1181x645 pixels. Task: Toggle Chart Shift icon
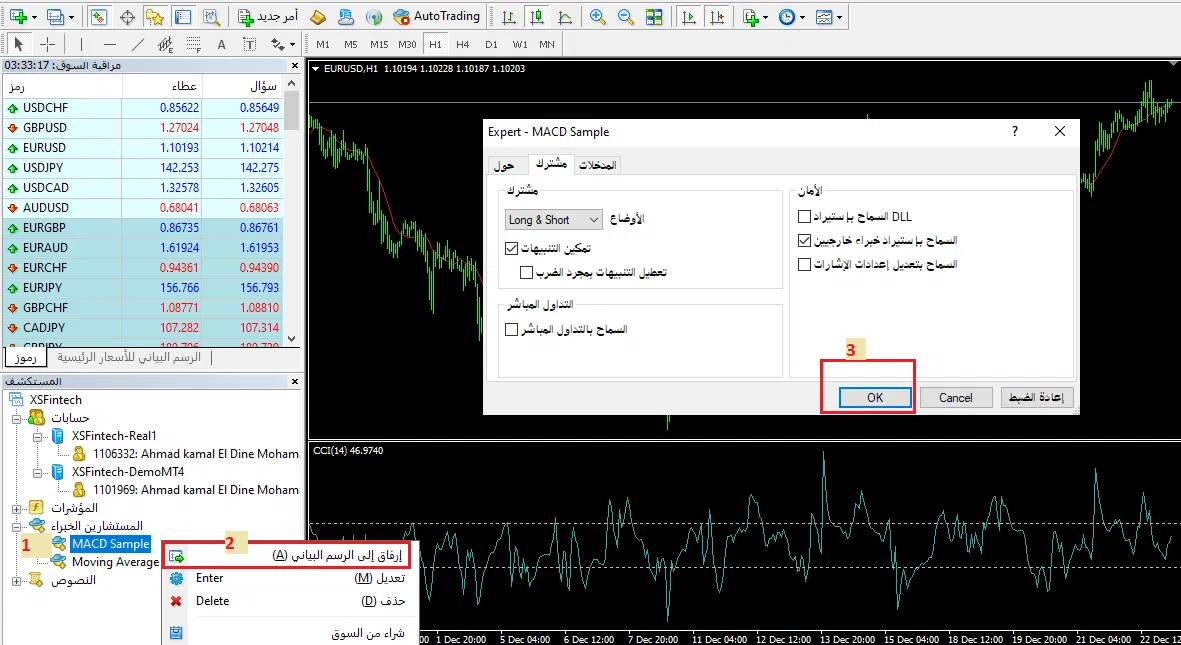716,16
